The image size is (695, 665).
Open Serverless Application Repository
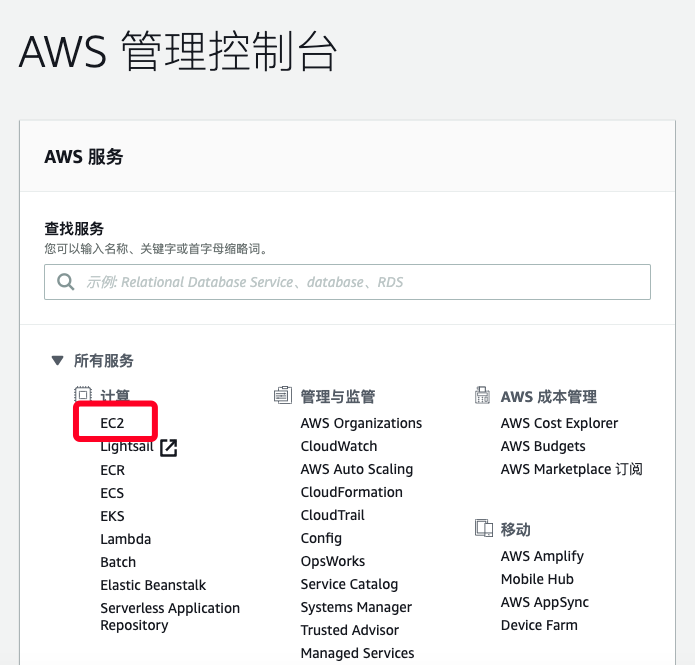tap(170, 617)
